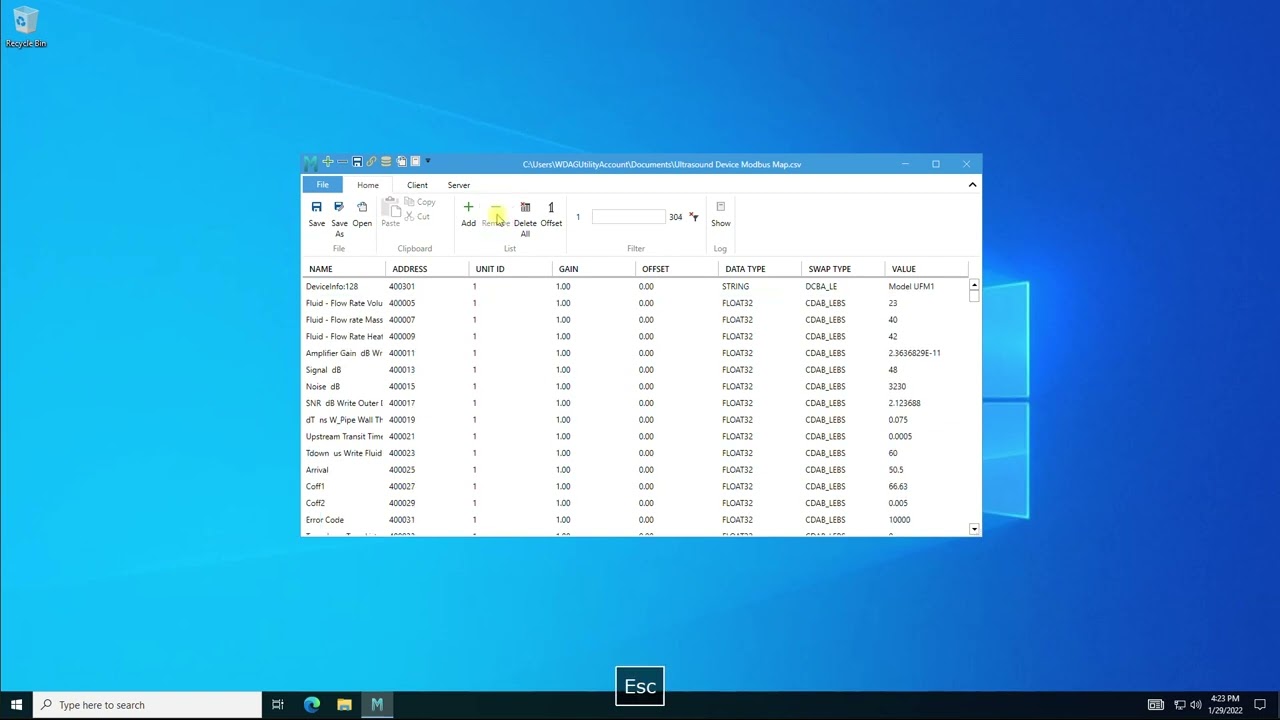Viewport: 1280px width, 720px height.
Task: Click in the filter text input field
Action: [x=628, y=217]
